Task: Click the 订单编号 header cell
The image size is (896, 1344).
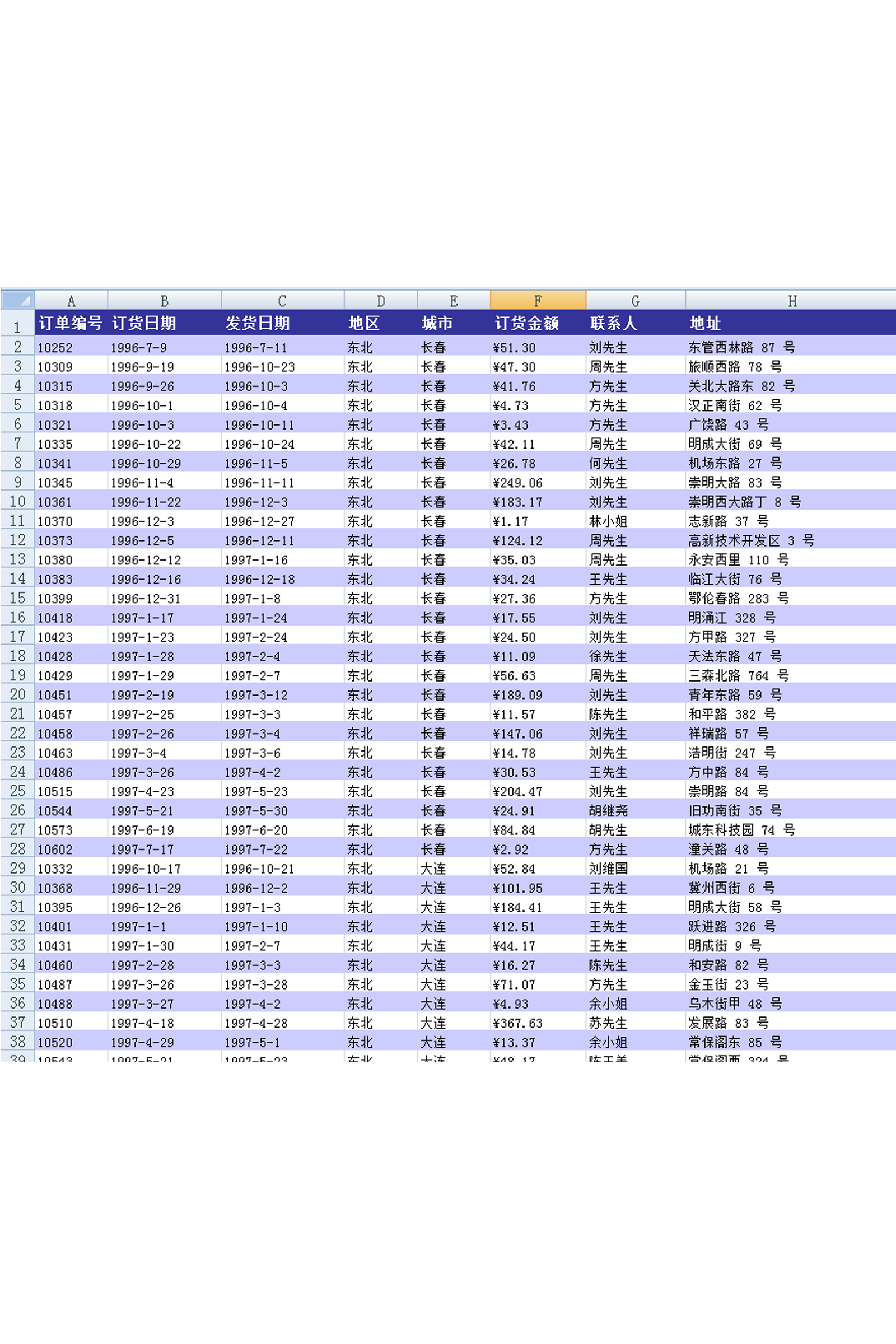Action: click(71, 324)
